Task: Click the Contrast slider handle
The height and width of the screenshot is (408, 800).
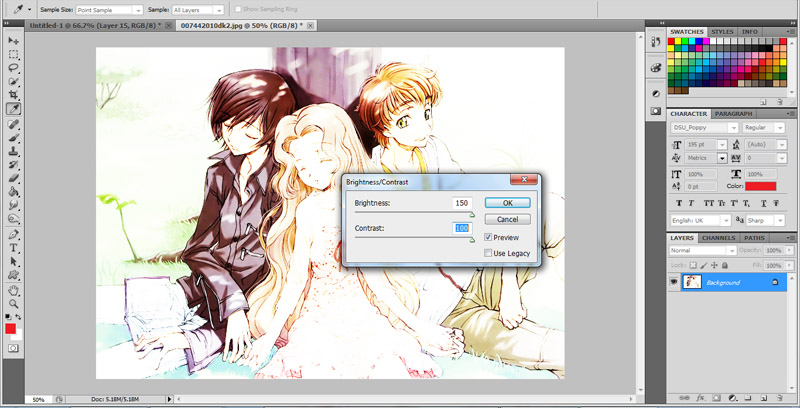Action: [x=472, y=240]
